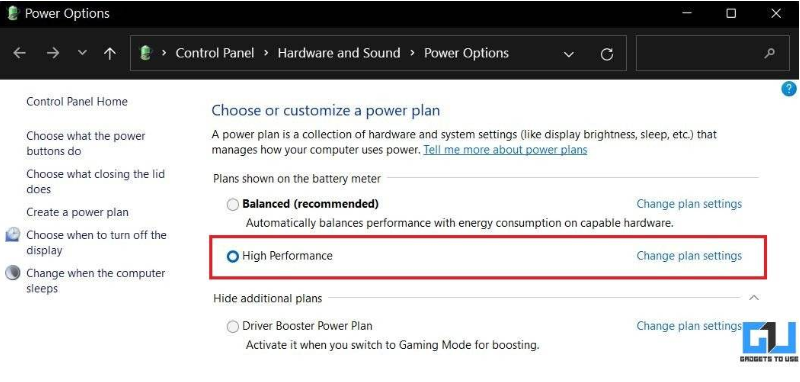This screenshot has height=382, width=800.
Task: Select the Driver Booster Power Plan
Action: point(233,326)
